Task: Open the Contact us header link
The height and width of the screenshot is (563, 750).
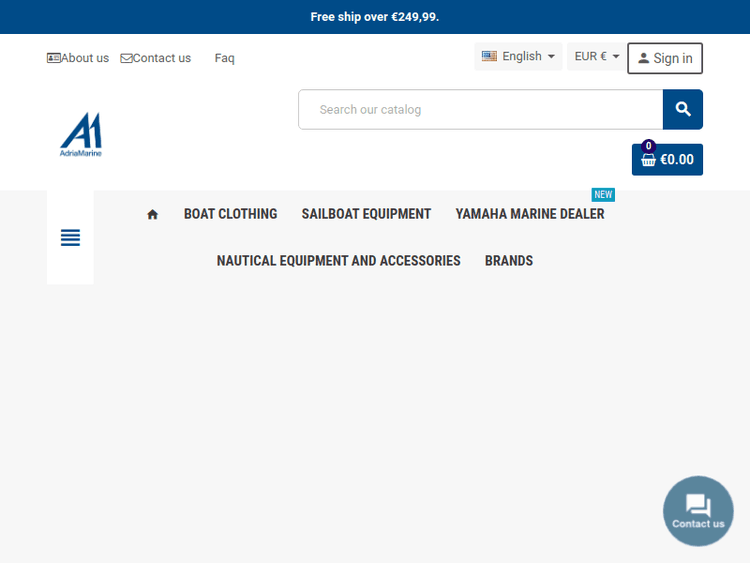Action: pos(156,58)
